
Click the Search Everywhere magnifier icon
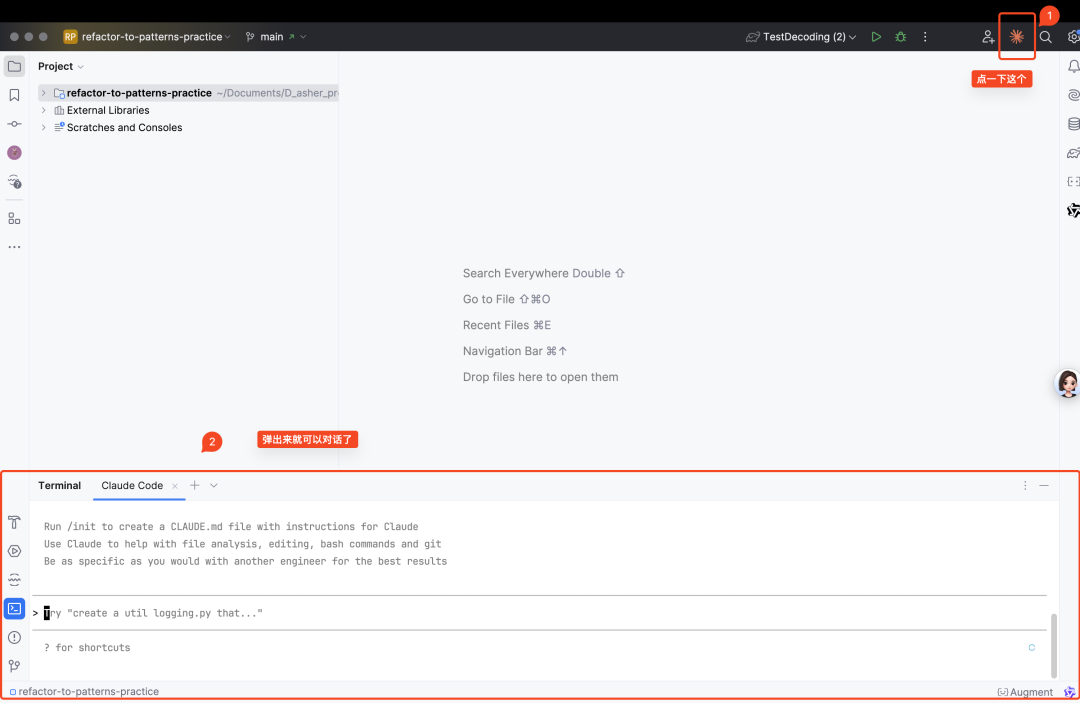(1046, 37)
